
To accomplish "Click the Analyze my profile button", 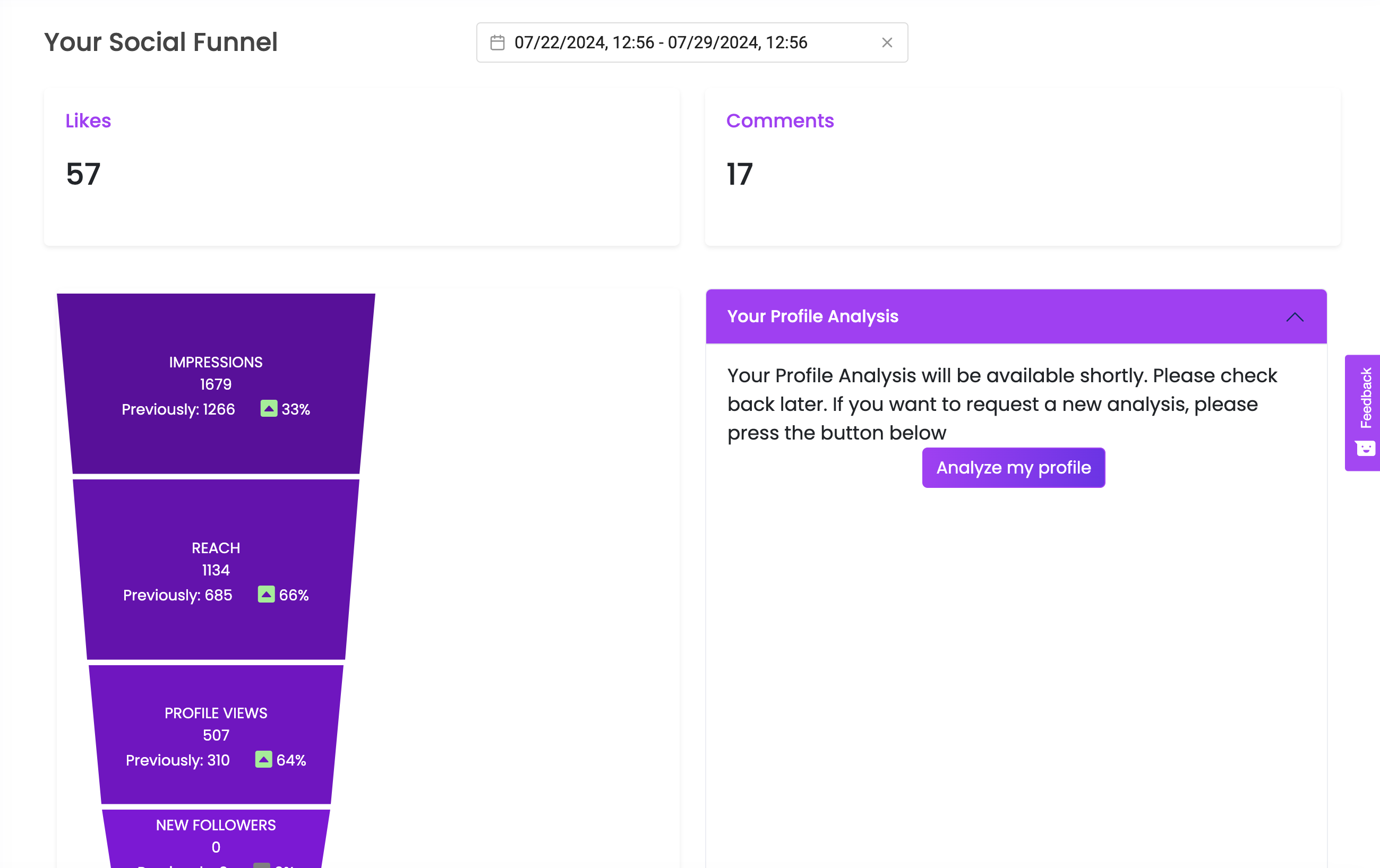I will point(1013,468).
